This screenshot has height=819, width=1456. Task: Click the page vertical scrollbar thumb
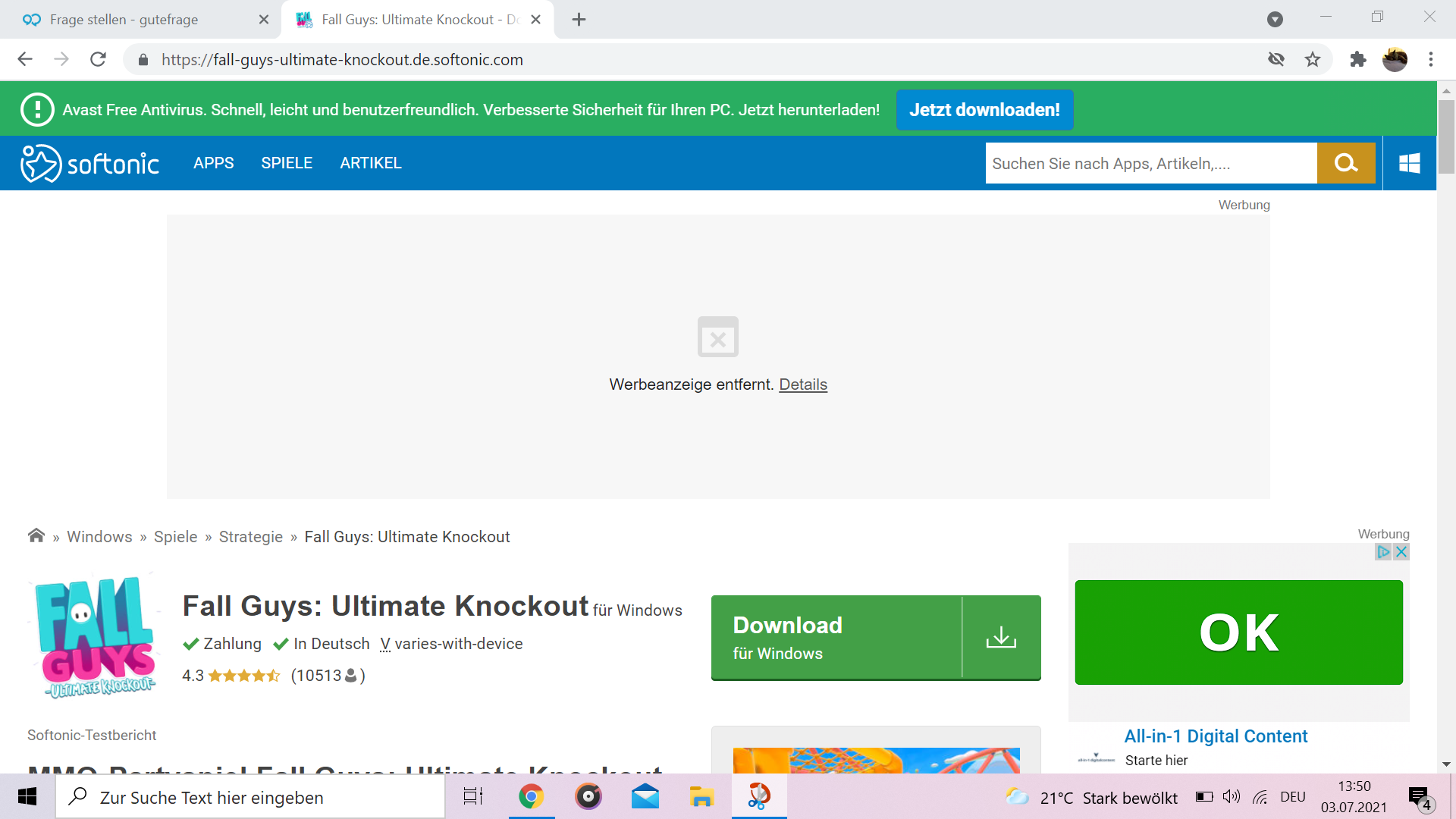tap(1446, 136)
